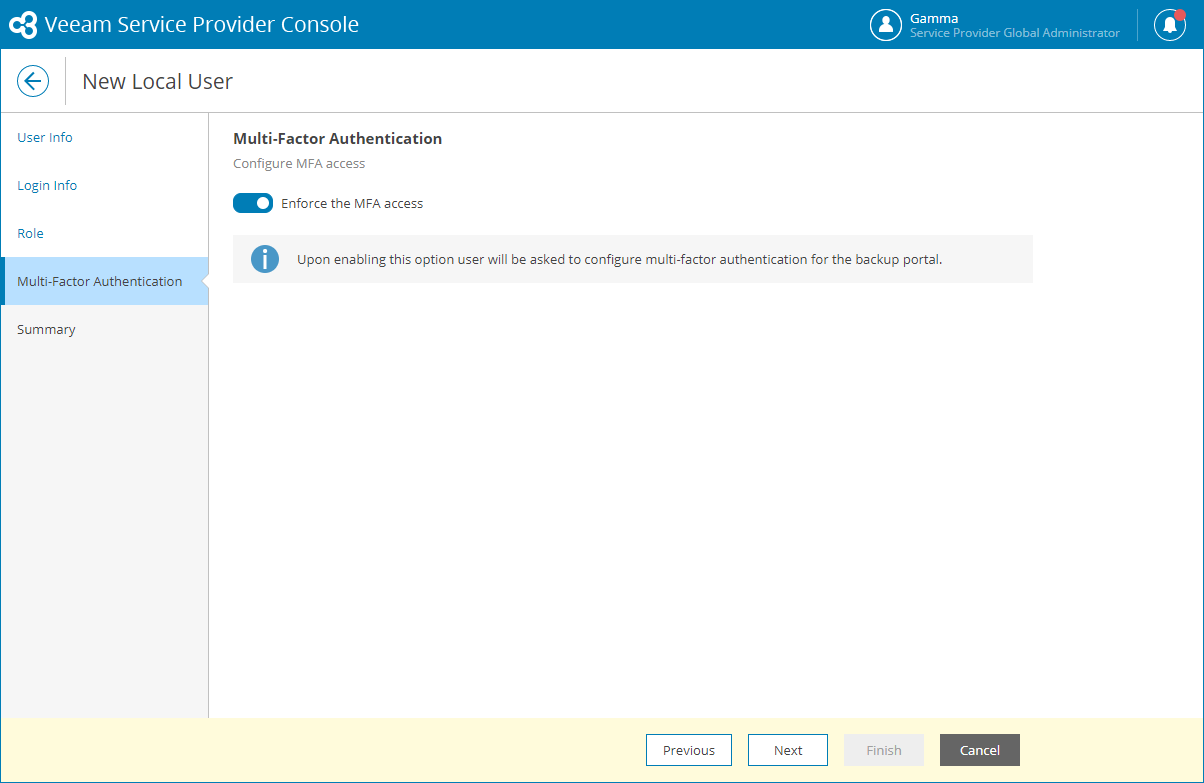Disable the Enforce the MFA access toggle

[x=253, y=203]
